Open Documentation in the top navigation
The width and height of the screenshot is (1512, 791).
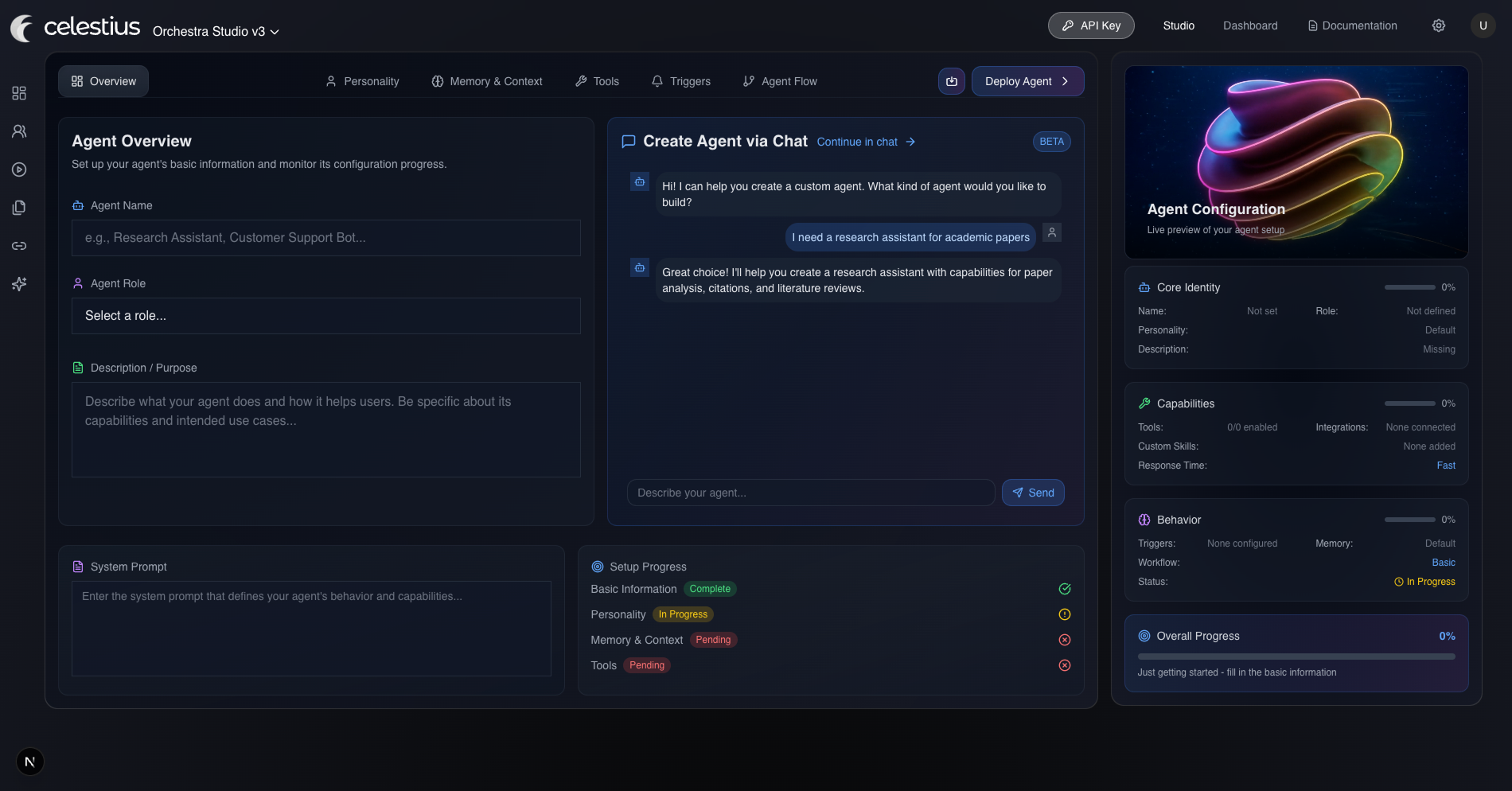[x=1353, y=25]
